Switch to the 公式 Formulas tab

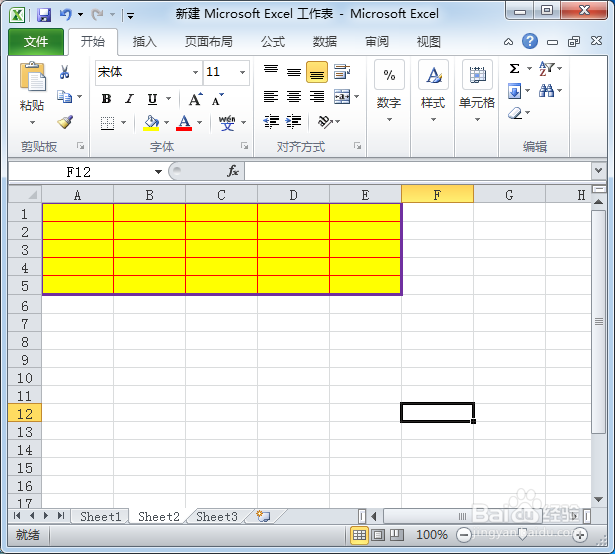pos(273,42)
